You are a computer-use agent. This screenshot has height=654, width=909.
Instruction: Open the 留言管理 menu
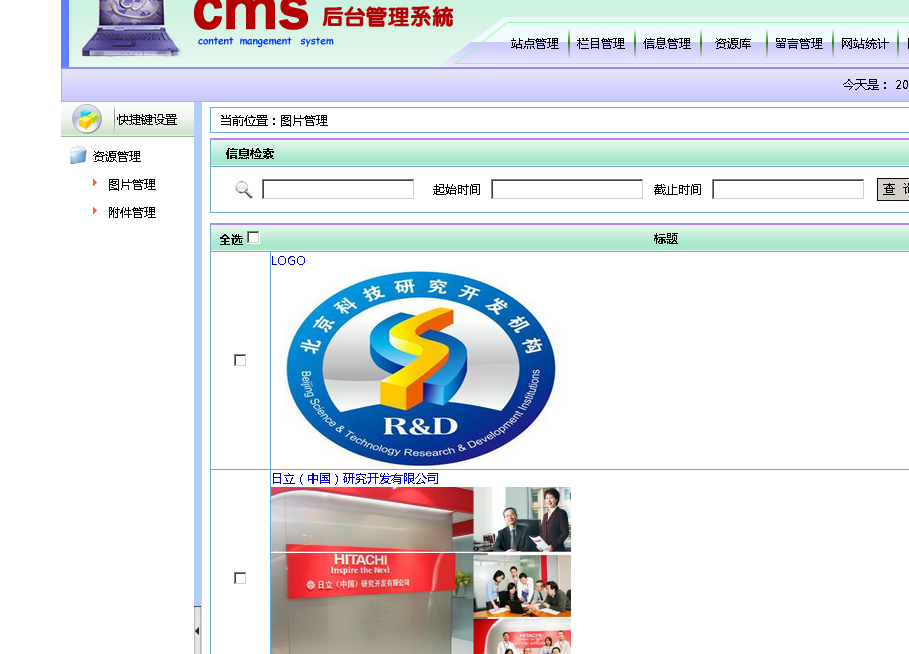[799, 43]
